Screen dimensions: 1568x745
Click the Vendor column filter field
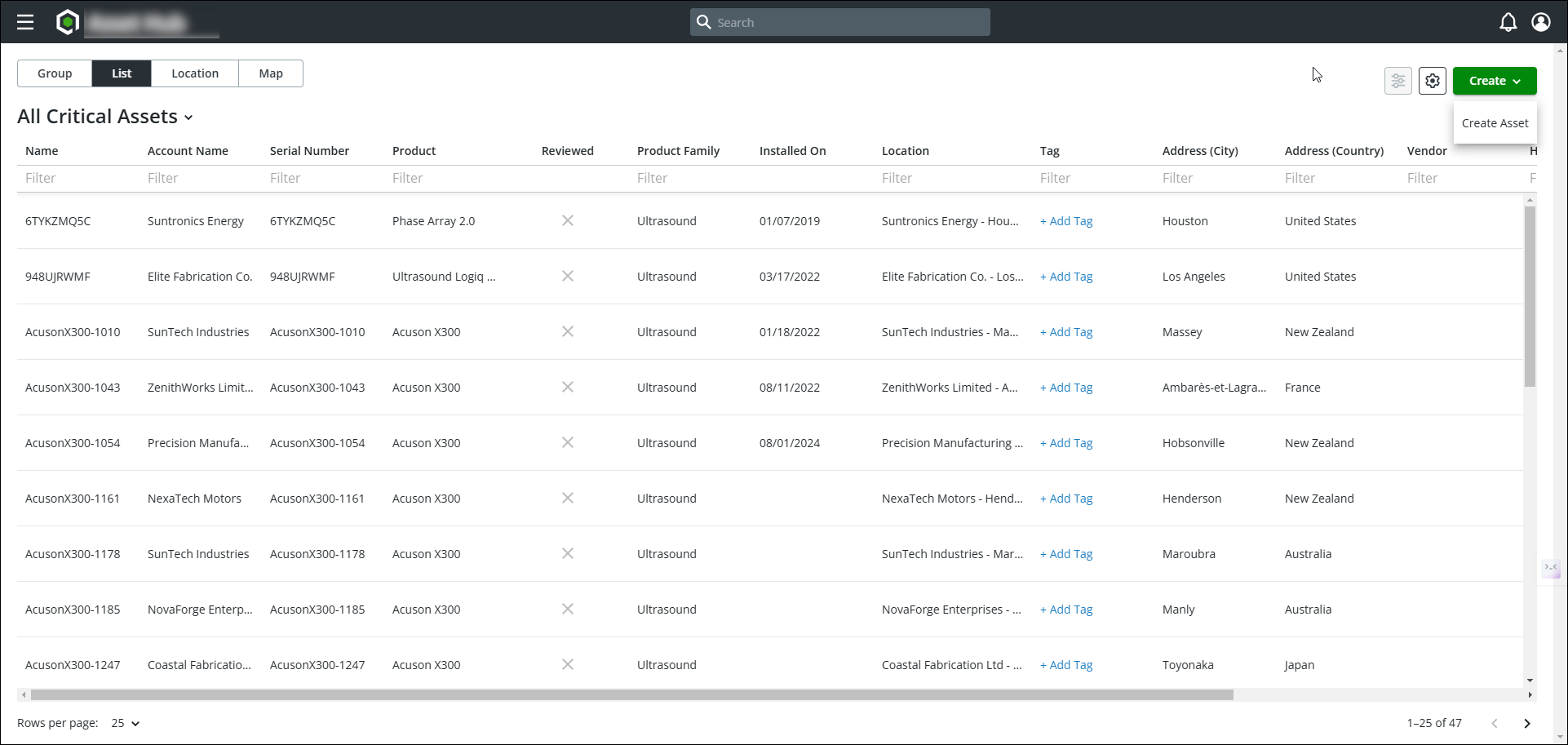(x=1460, y=178)
